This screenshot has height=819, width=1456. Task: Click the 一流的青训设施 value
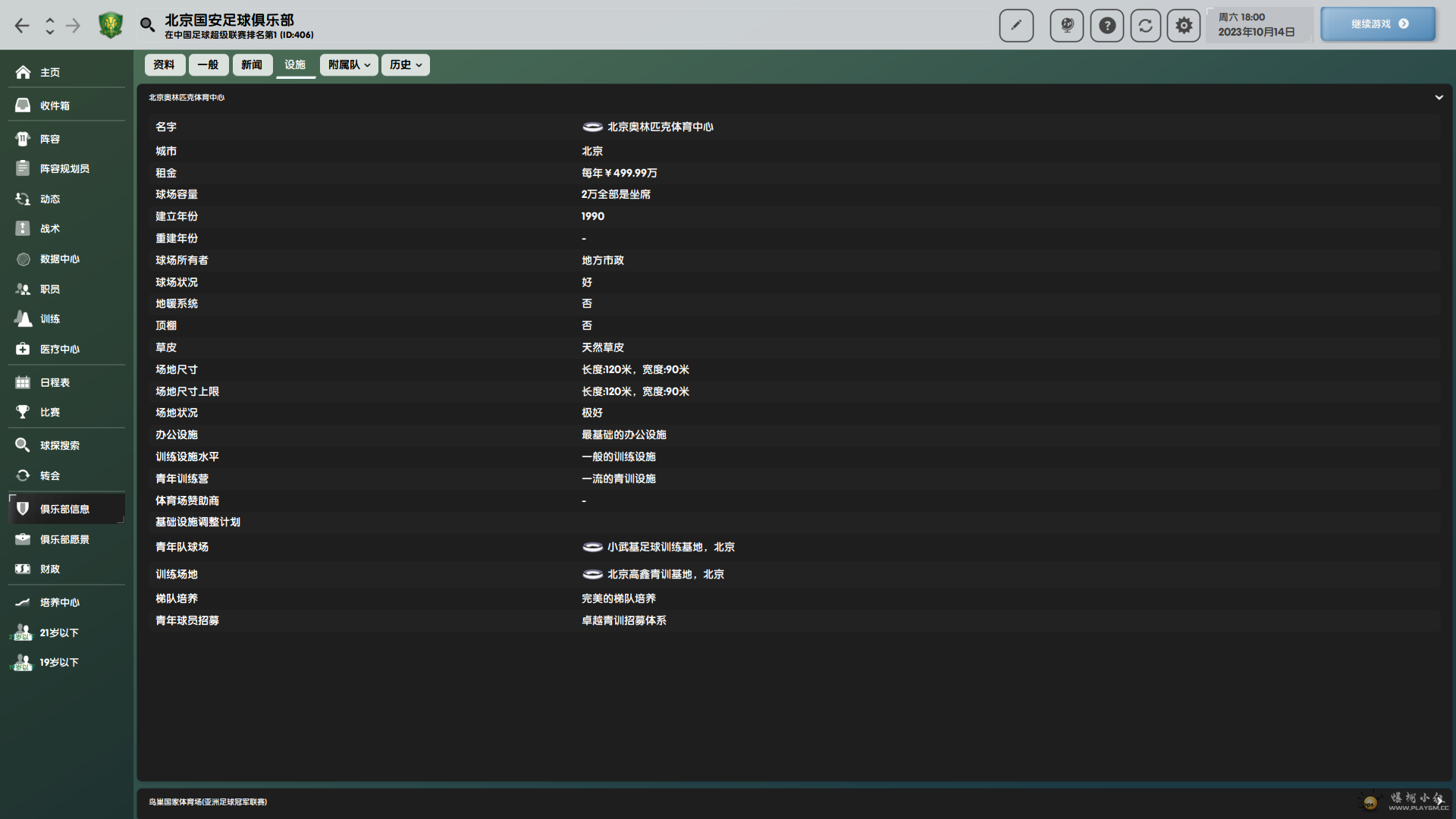(619, 479)
